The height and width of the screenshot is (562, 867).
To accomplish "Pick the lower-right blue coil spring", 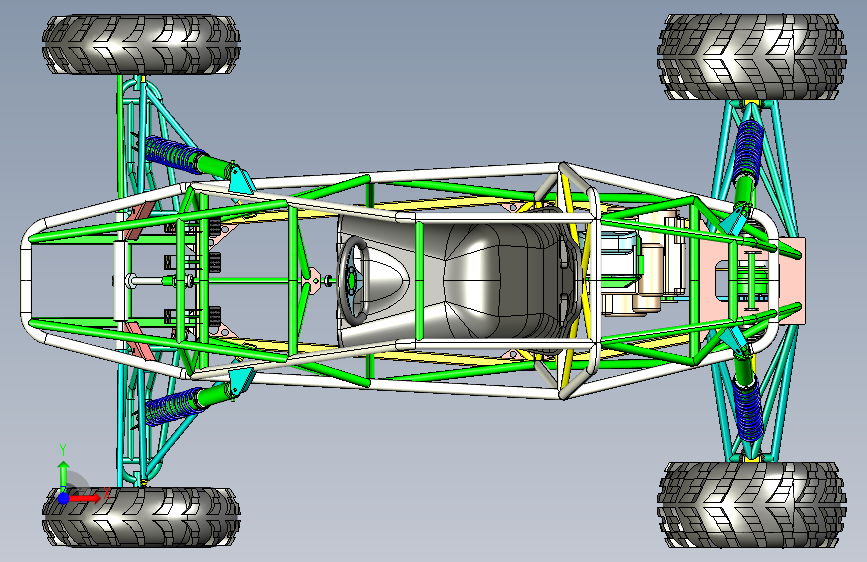I will pyautogui.click(x=749, y=412).
